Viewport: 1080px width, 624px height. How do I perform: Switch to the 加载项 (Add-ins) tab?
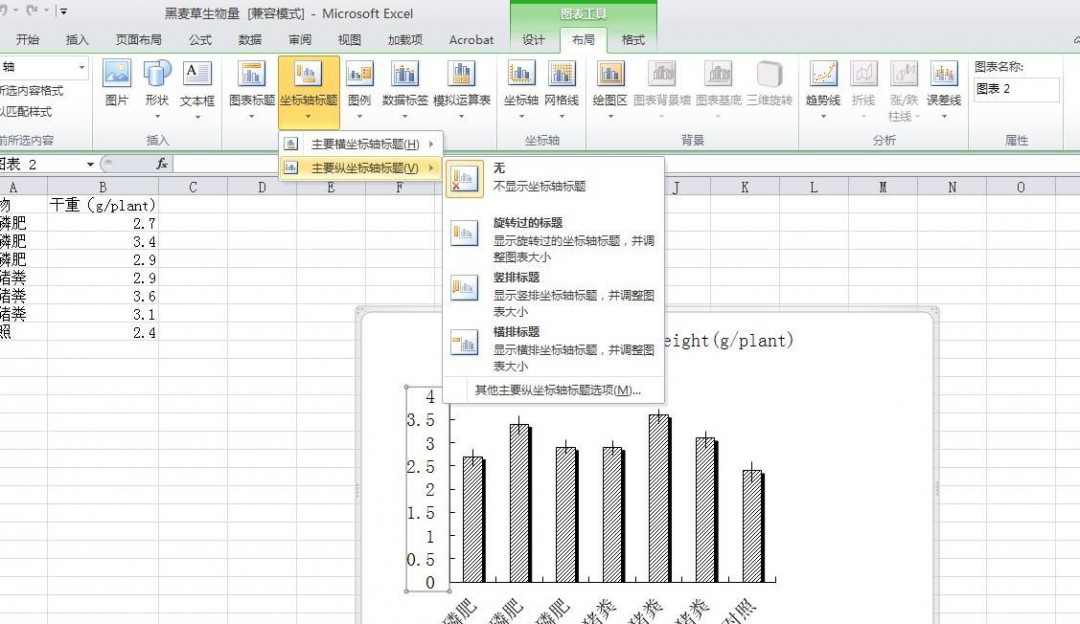pos(405,40)
